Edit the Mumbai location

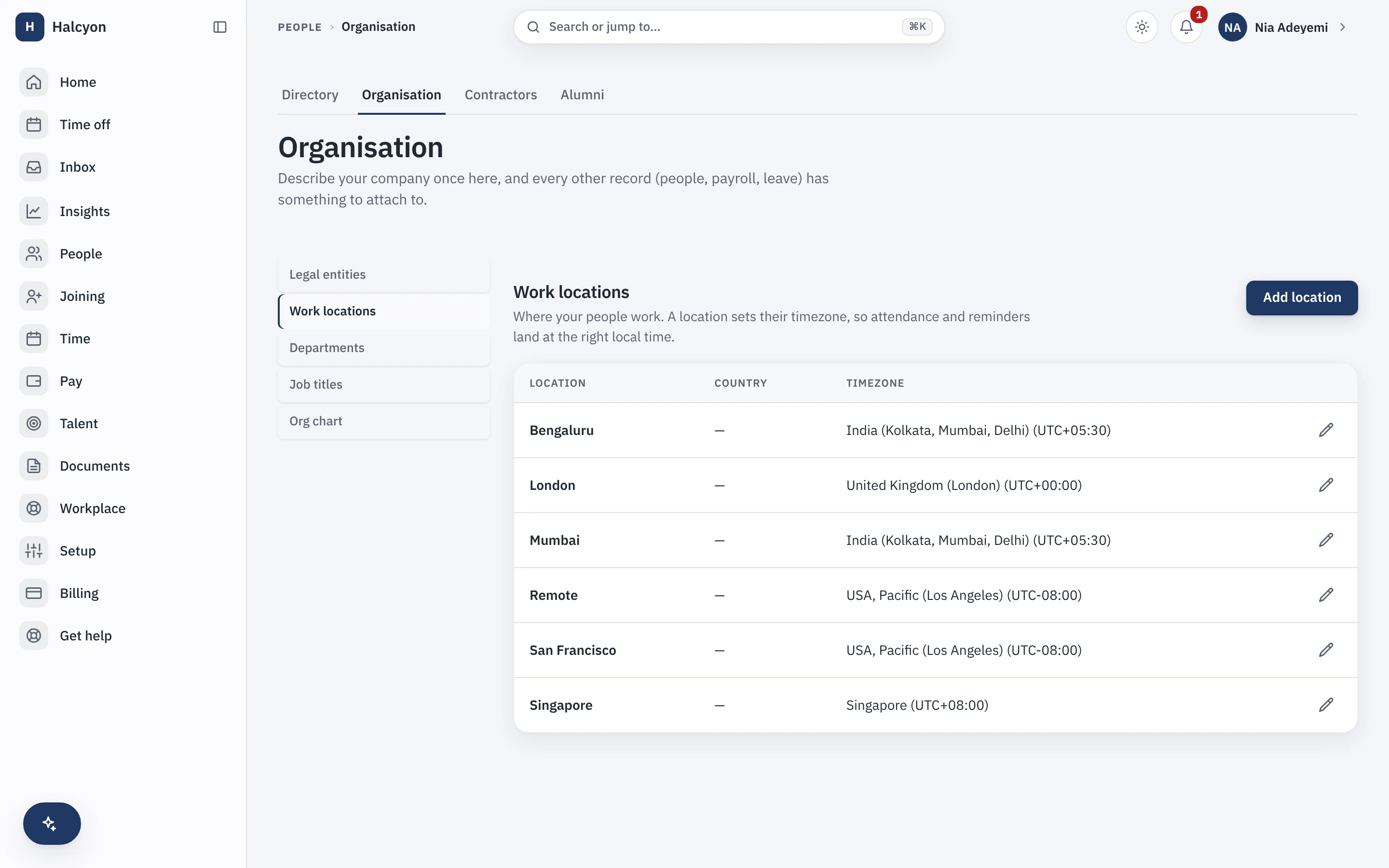(1326, 540)
